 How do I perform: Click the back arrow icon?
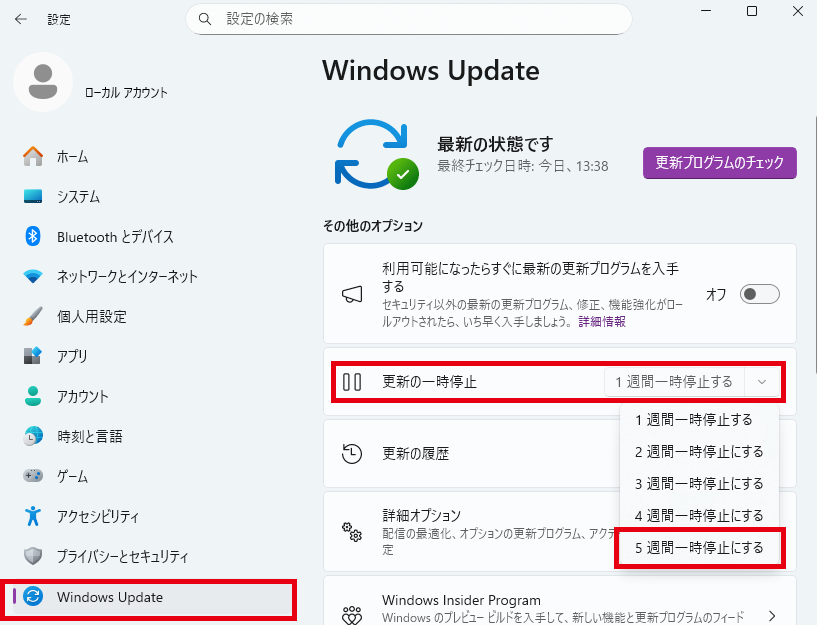(21, 19)
